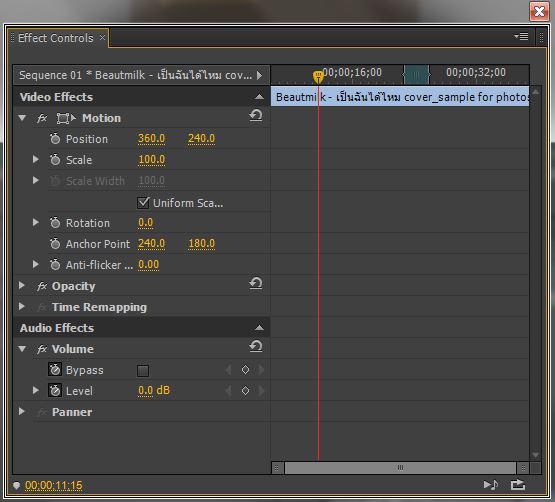This screenshot has height=502, width=555.
Task: Go to previous Bypass keyframe
Action: (229, 370)
